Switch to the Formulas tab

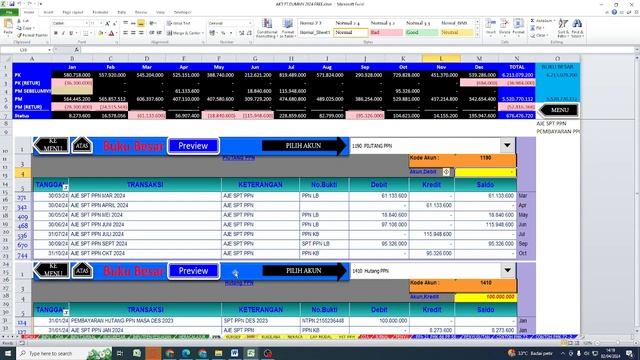click(100, 13)
